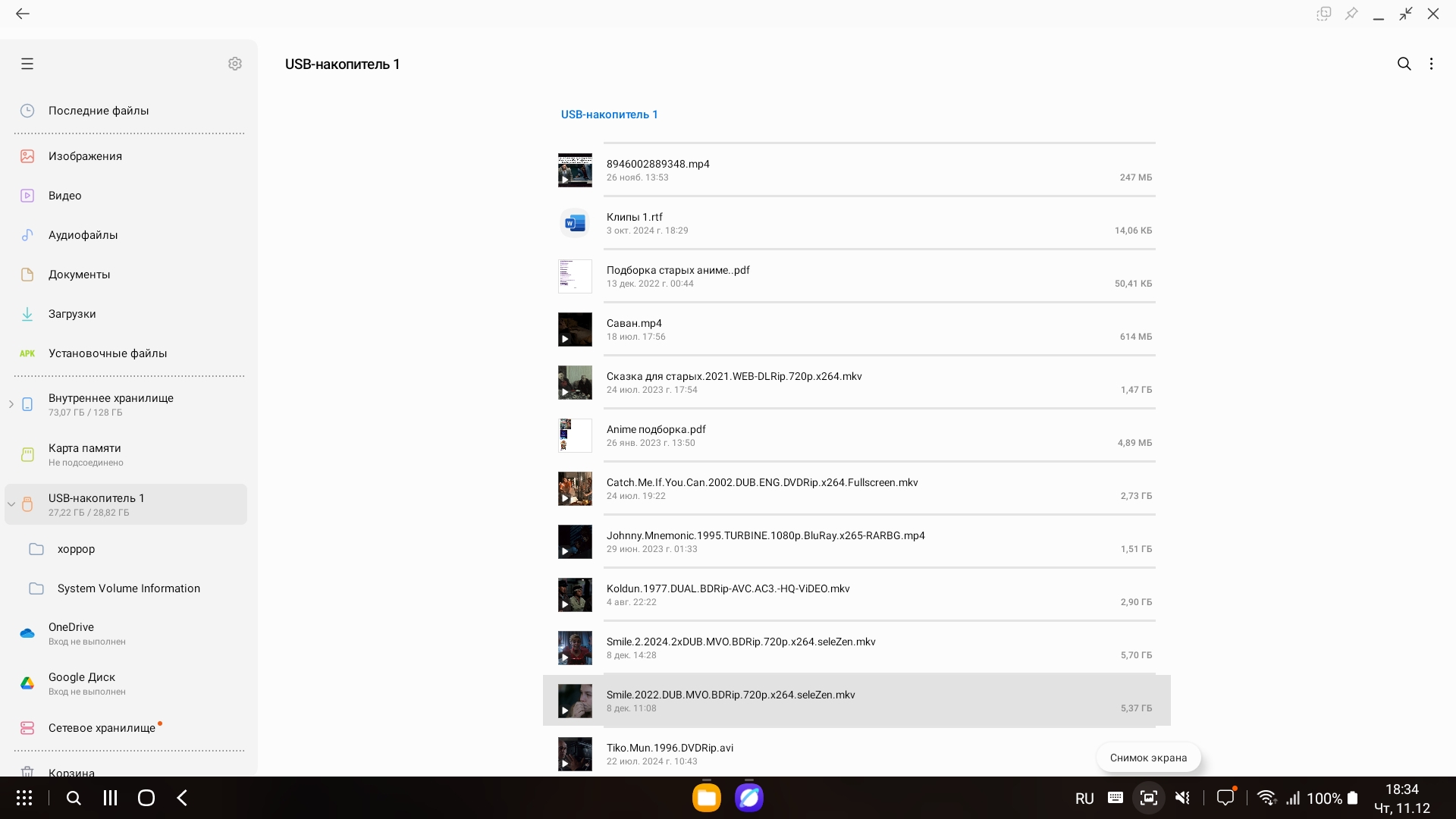Click the Саван.mp4 video thumbnail

pyautogui.click(x=575, y=330)
